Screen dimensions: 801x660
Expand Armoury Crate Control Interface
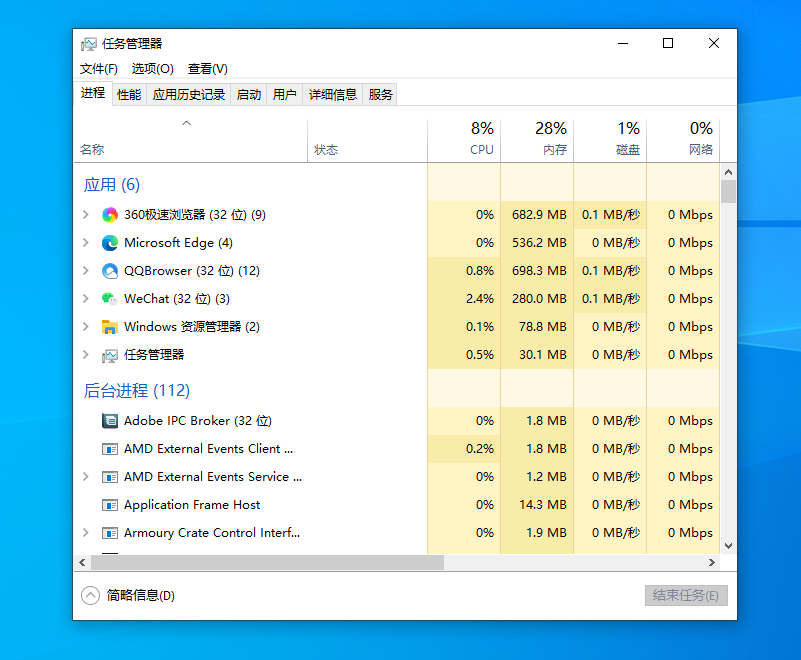pos(86,533)
